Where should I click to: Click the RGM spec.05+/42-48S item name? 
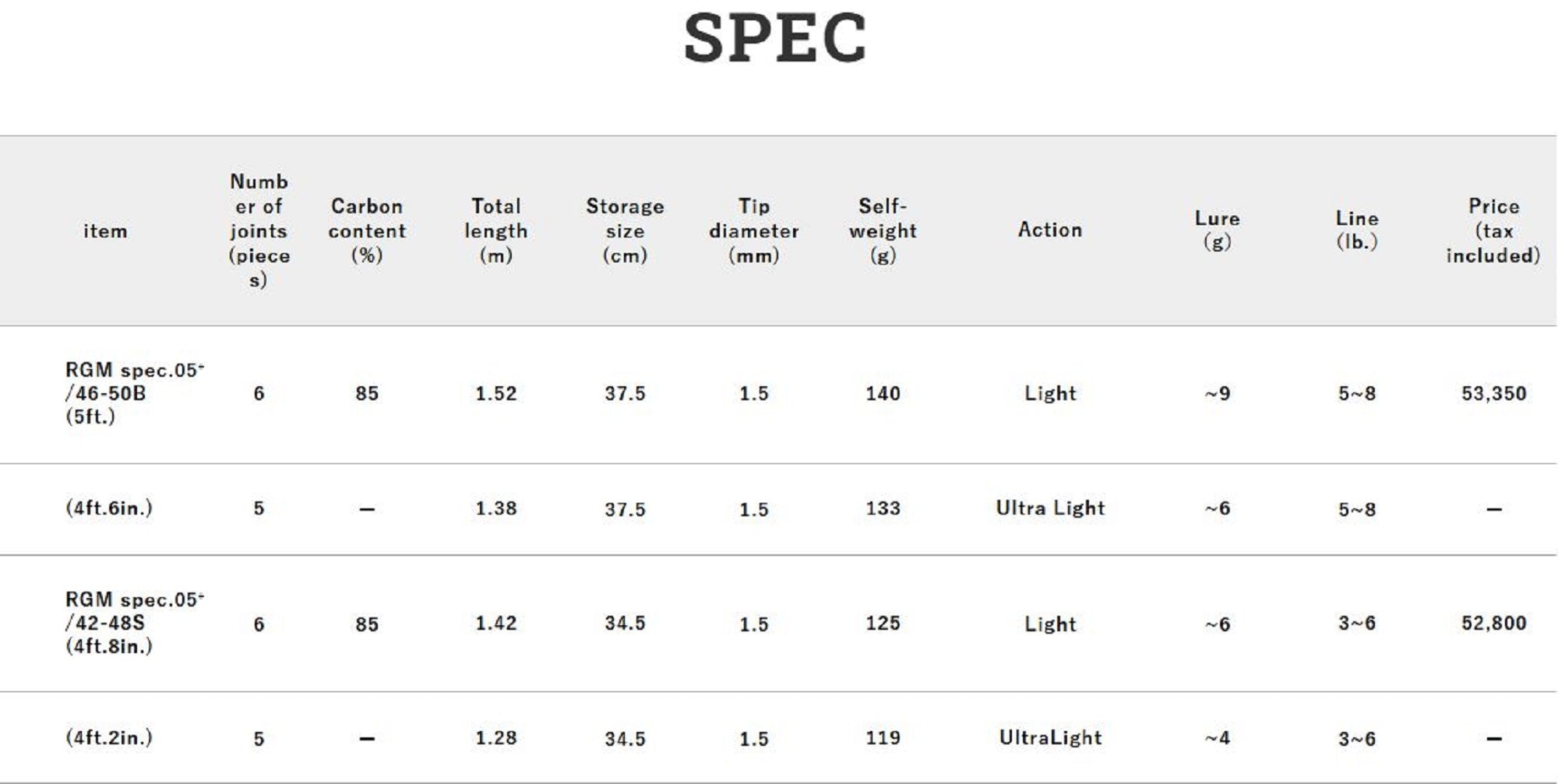pyautogui.click(x=134, y=623)
